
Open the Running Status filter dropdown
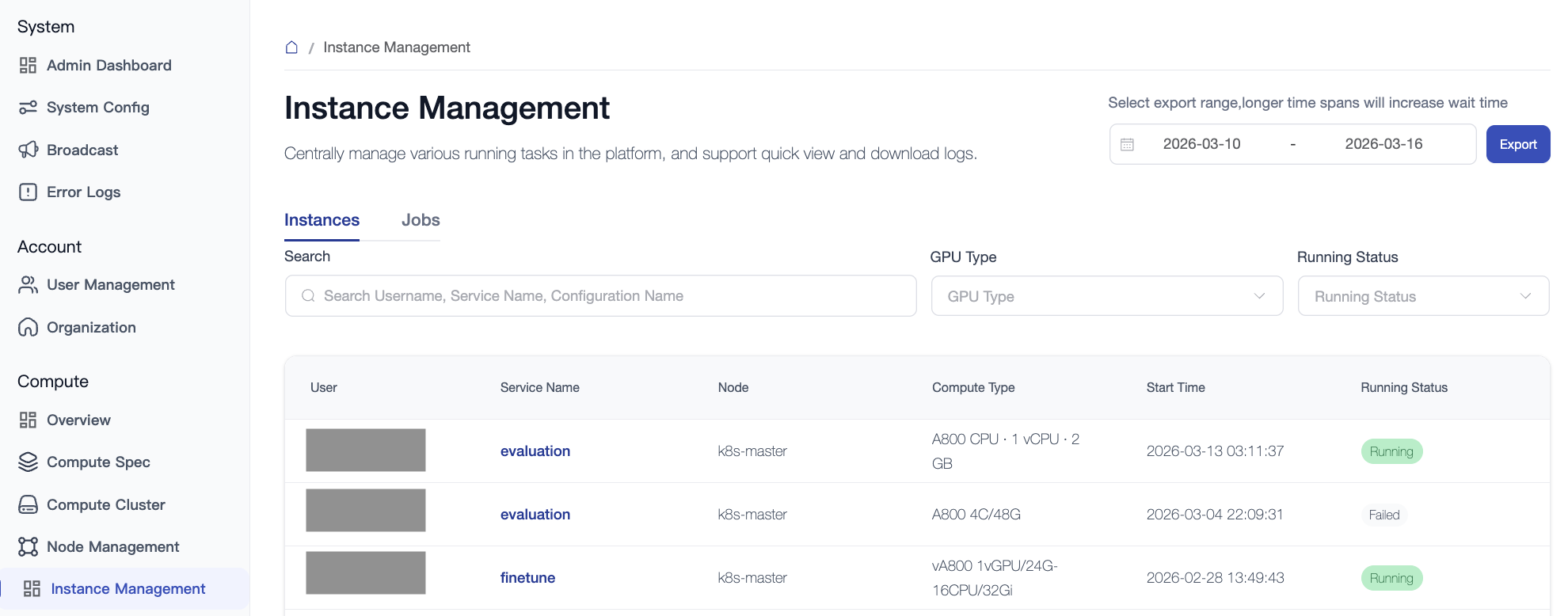click(1422, 296)
